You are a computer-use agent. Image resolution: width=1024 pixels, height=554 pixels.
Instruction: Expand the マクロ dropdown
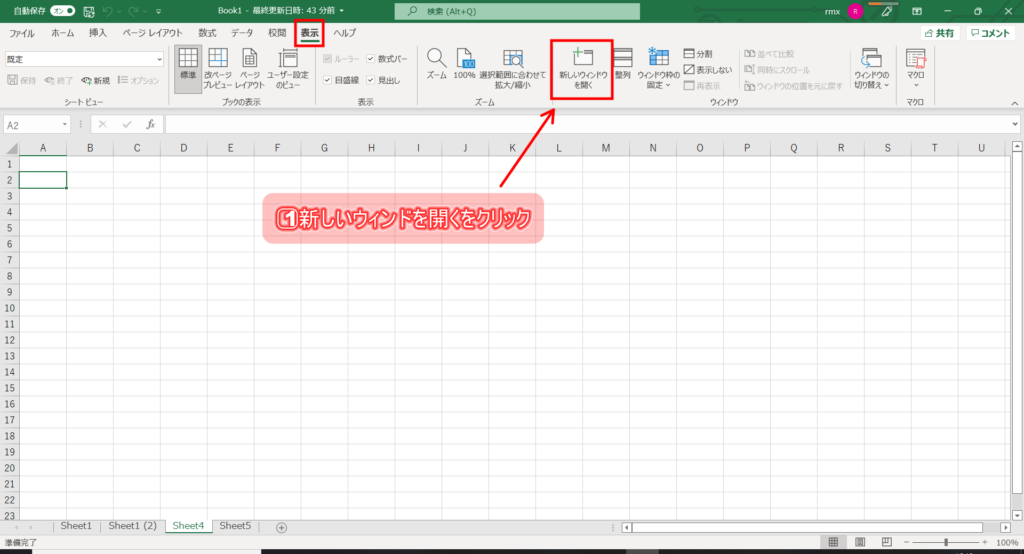click(915, 68)
